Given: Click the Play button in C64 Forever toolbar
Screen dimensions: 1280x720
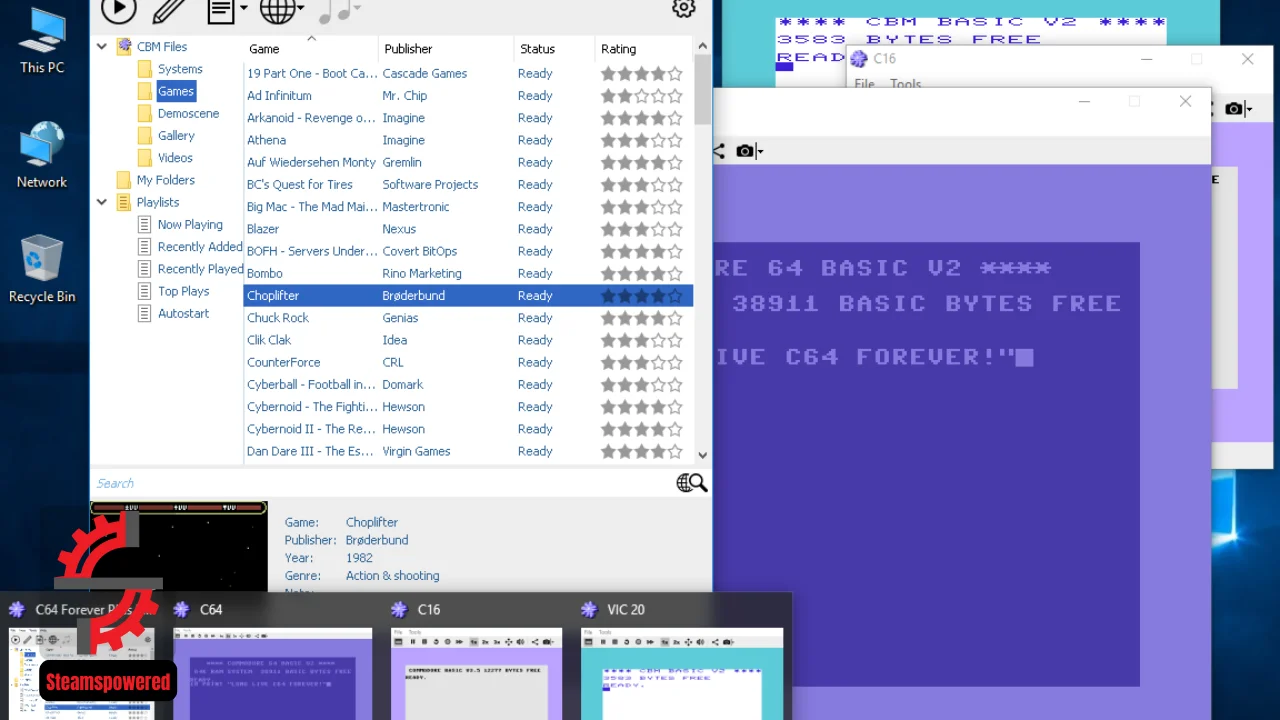Looking at the screenshot, I should click(x=118, y=9).
